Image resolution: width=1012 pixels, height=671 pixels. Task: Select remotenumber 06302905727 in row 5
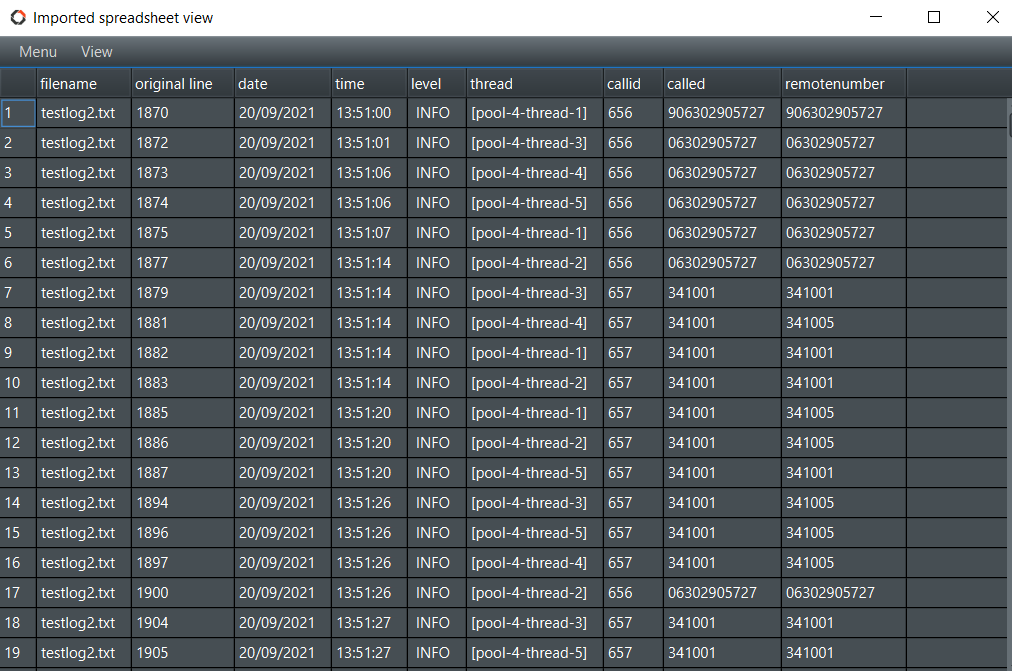click(844, 233)
